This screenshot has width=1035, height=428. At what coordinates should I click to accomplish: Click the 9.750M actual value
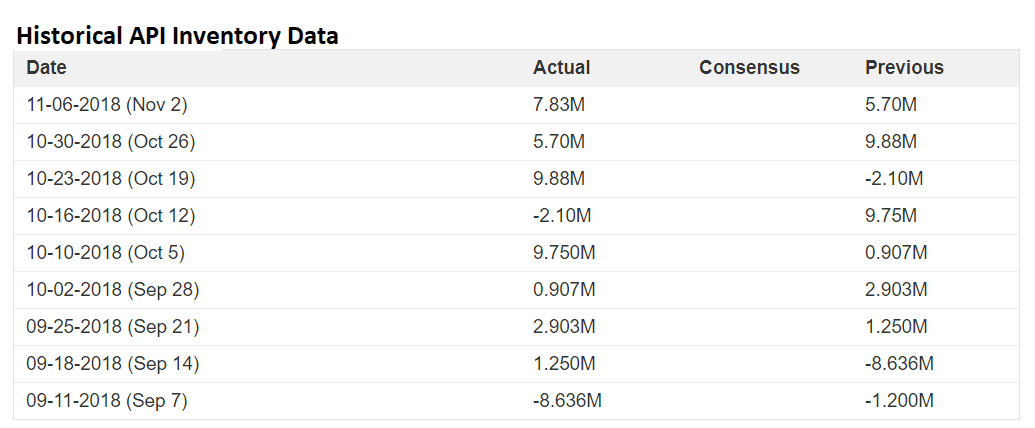565,253
